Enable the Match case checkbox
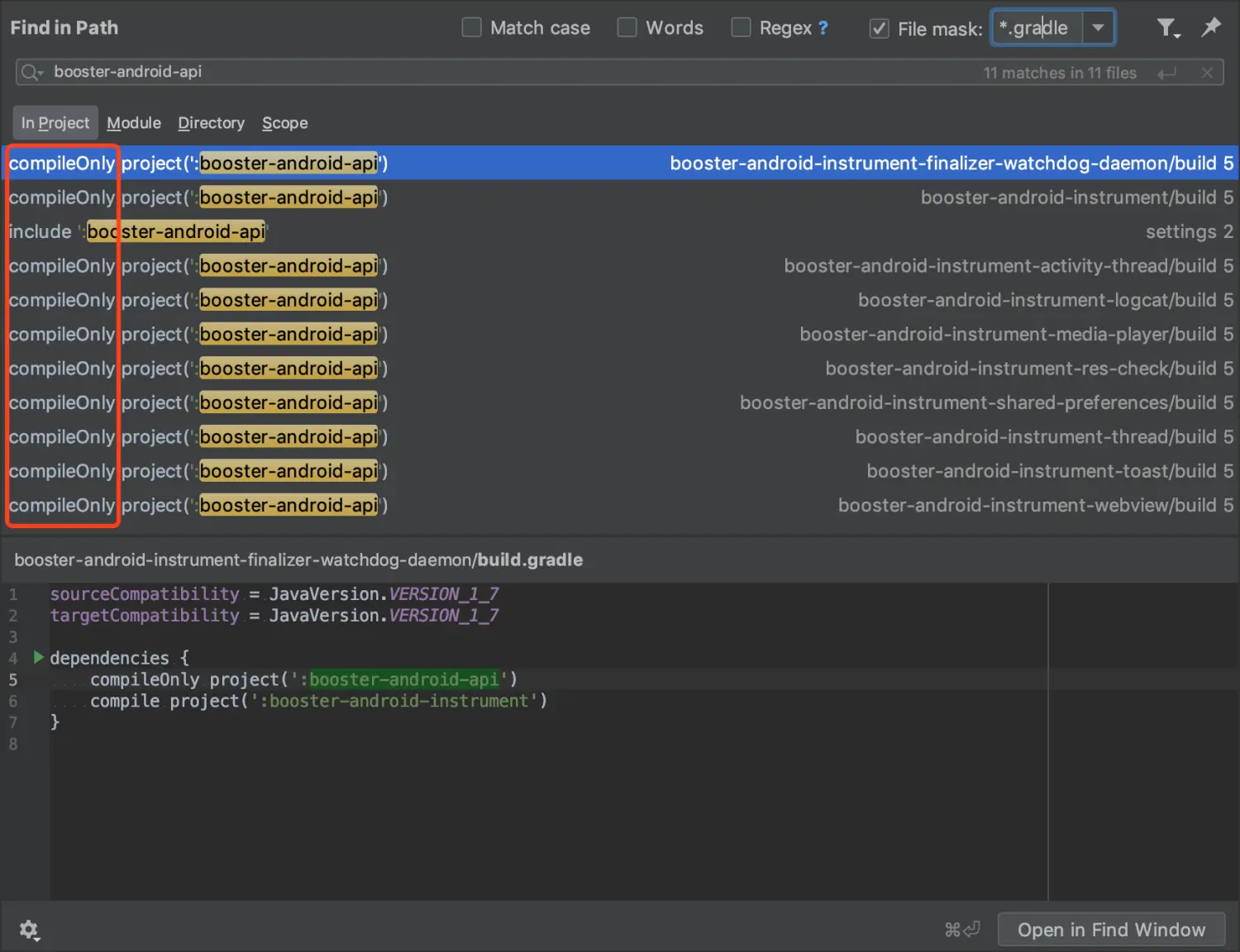The width and height of the screenshot is (1240, 952). 472,28
